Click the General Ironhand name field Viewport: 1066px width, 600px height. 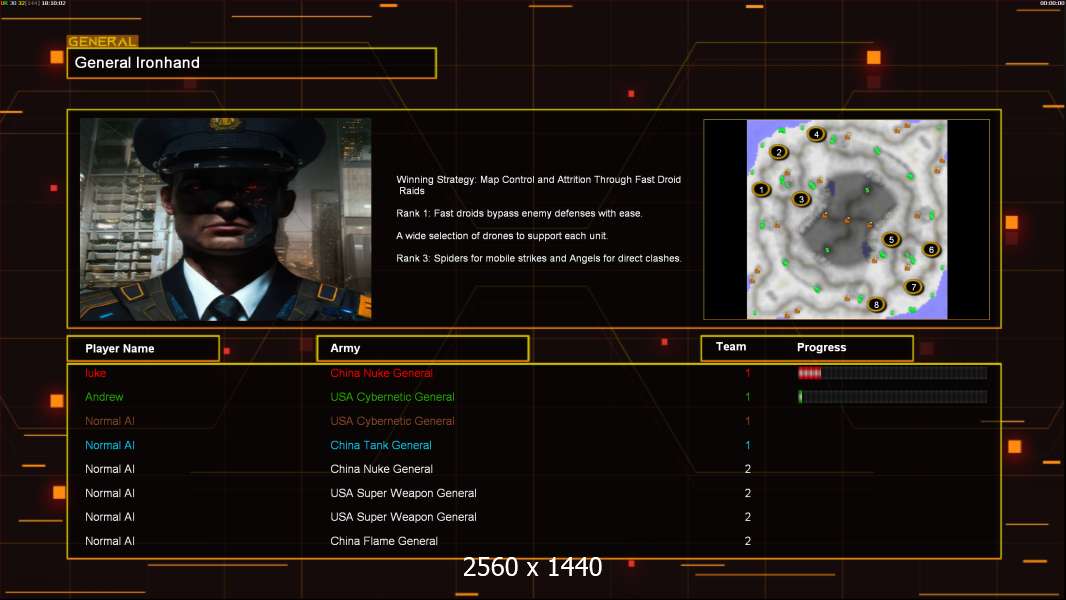pyautogui.click(x=252, y=63)
